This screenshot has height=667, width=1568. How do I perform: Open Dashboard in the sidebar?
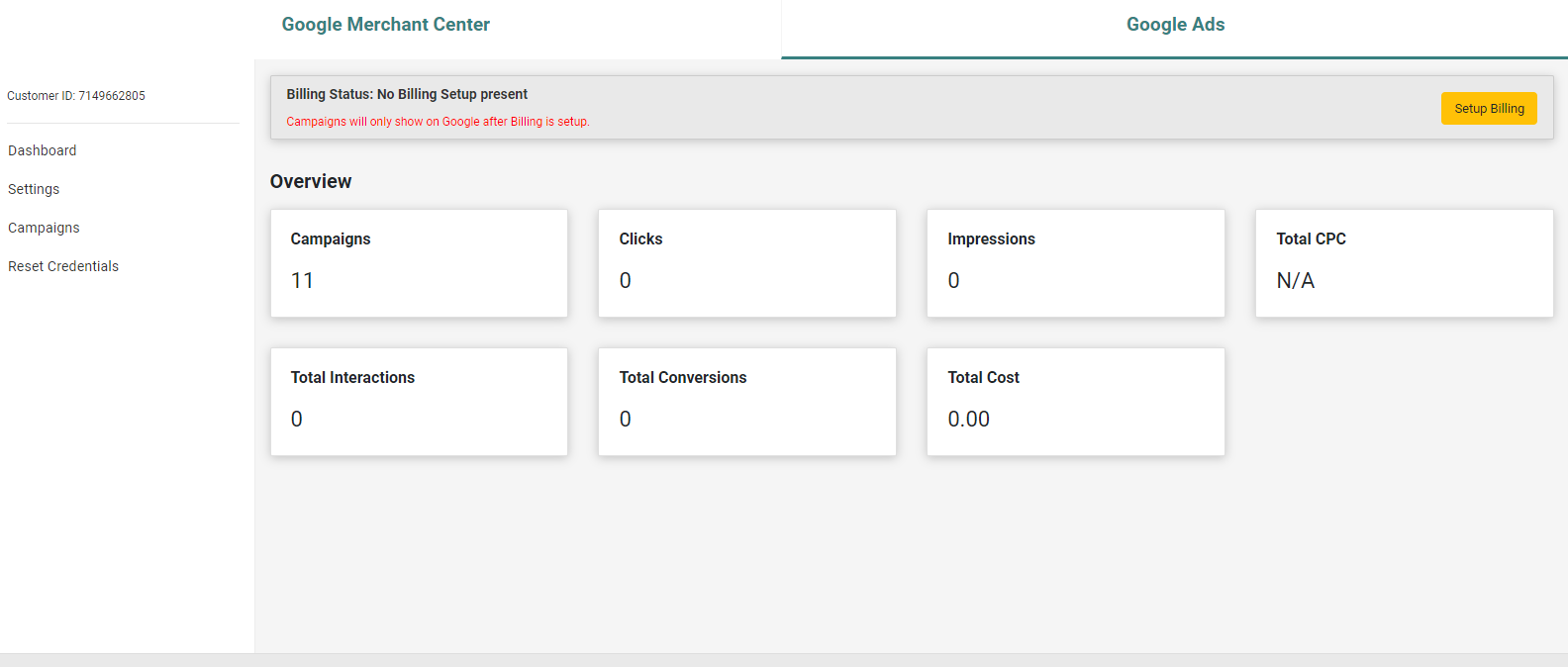coord(43,150)
